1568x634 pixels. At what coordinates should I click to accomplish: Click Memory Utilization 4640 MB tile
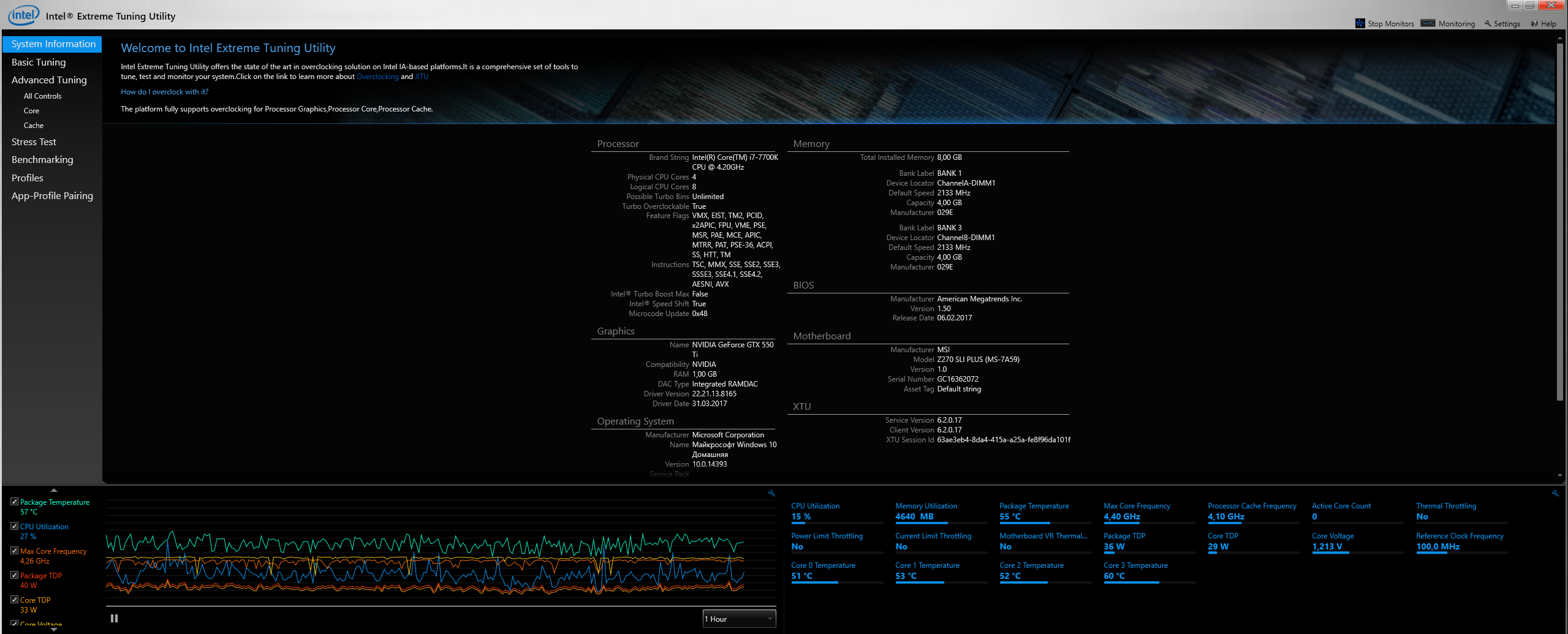pos(941,512)
